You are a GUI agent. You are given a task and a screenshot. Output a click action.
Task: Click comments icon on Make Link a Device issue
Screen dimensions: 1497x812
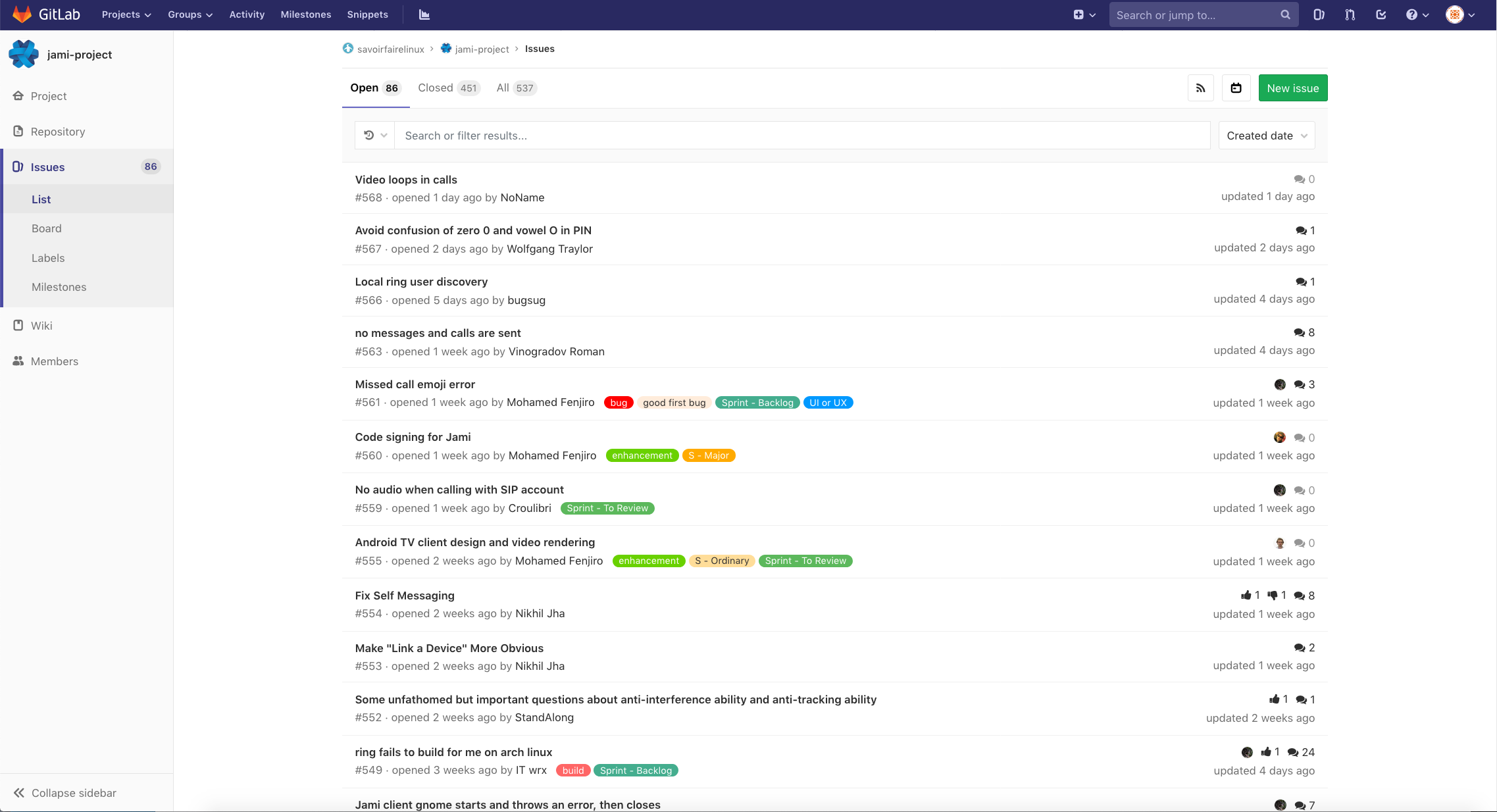(x=1299, y=648)
